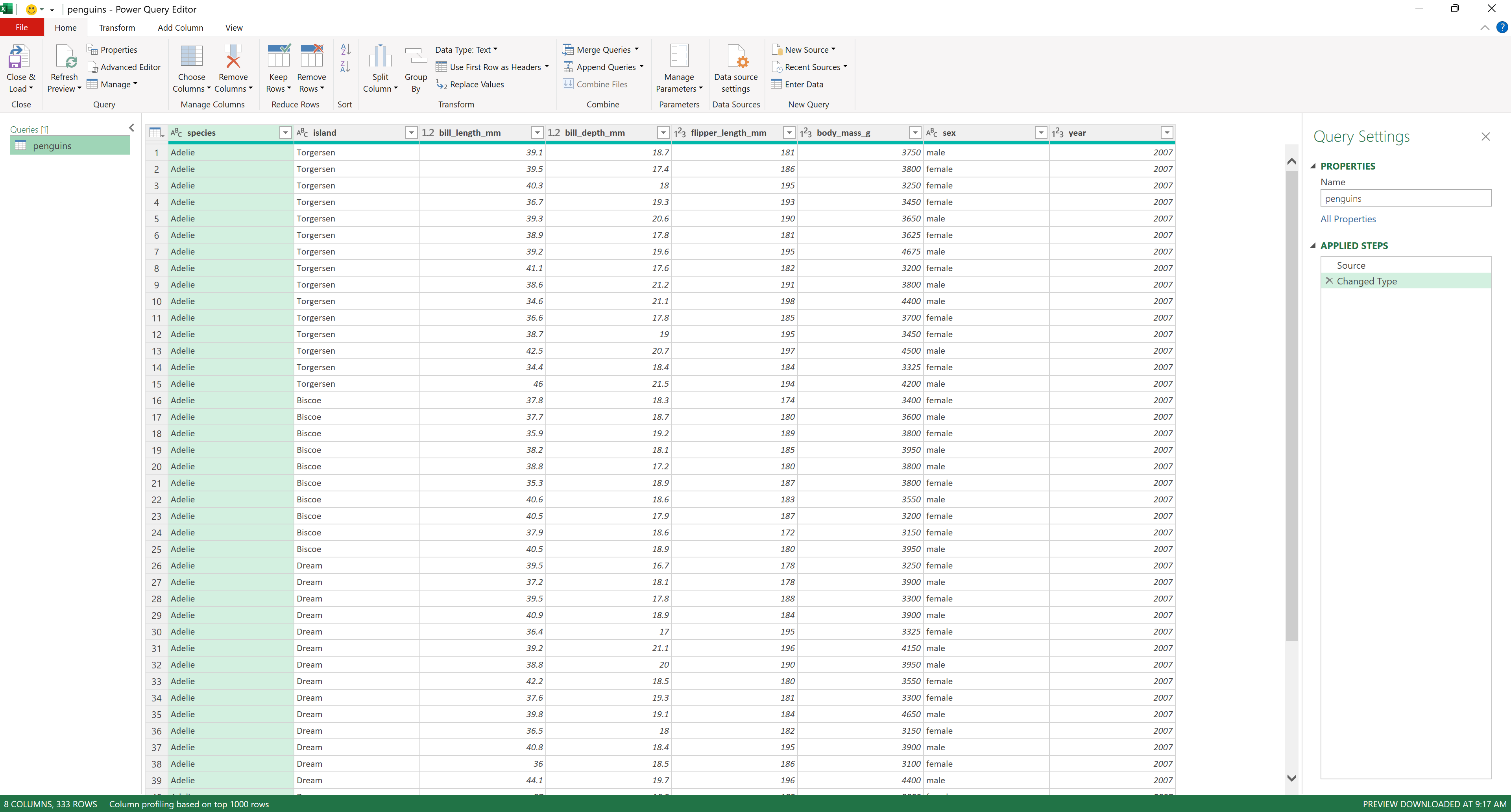
Task: Click inside the query Name field
Action: tap(1406, 198)
